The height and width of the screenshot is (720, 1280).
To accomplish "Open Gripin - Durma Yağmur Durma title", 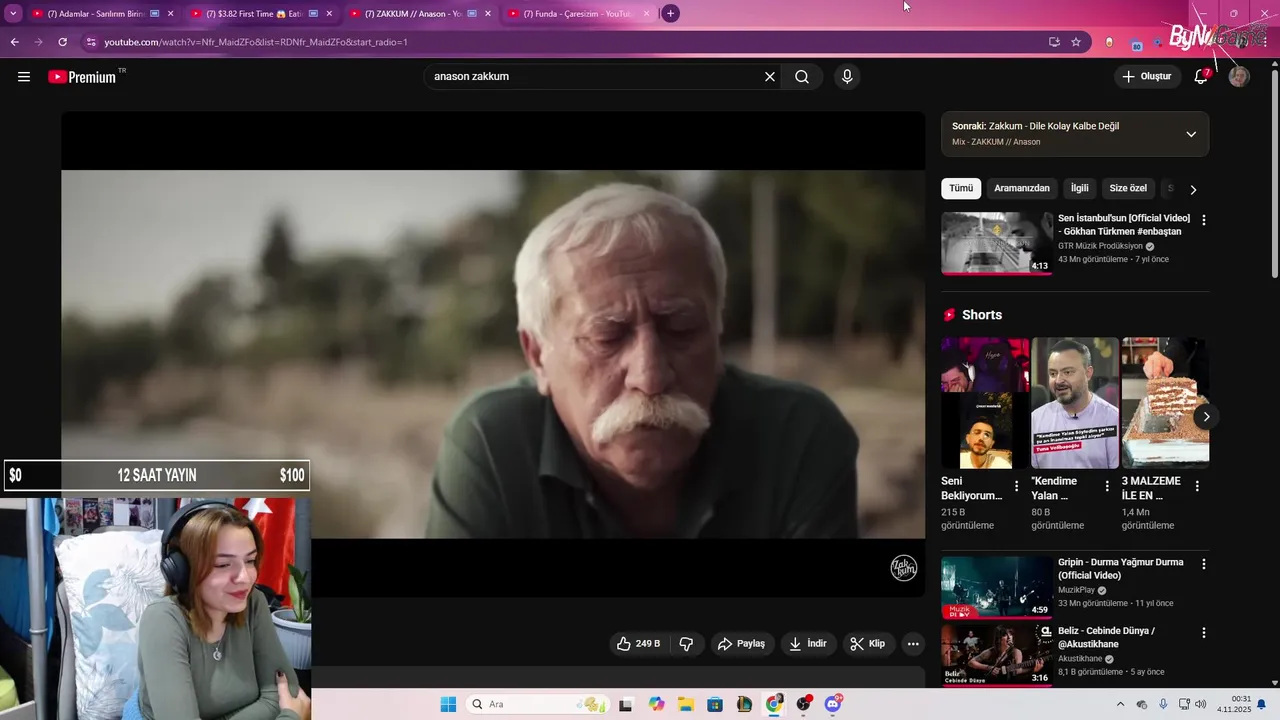I will click(x=1121, y=569).
